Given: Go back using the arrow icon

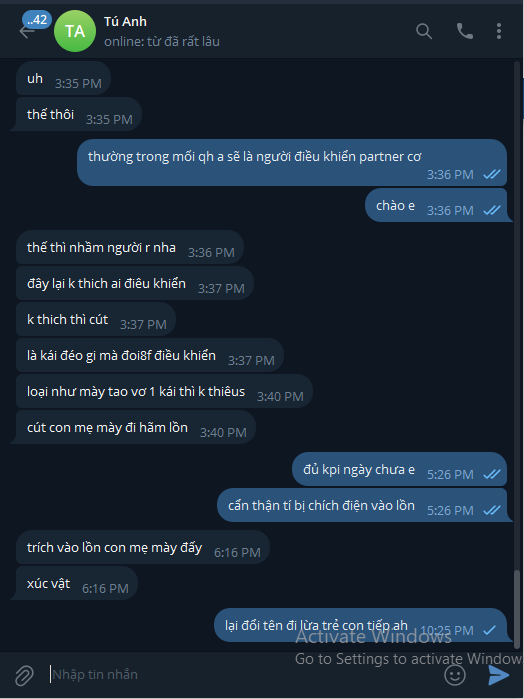Looking at the screenshot, I should tap(26, 32).
